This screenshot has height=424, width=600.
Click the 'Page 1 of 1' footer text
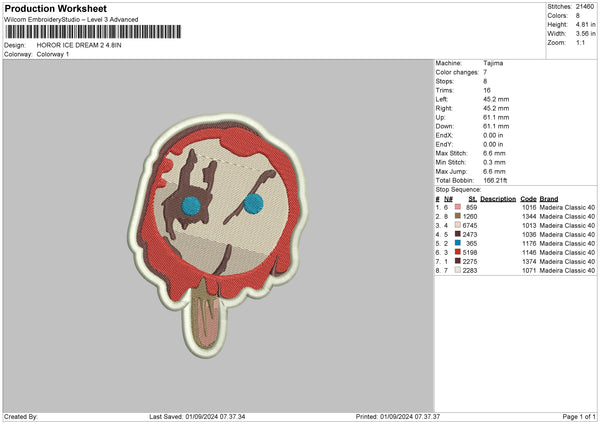pyautogui.click(x=579, y=416)
